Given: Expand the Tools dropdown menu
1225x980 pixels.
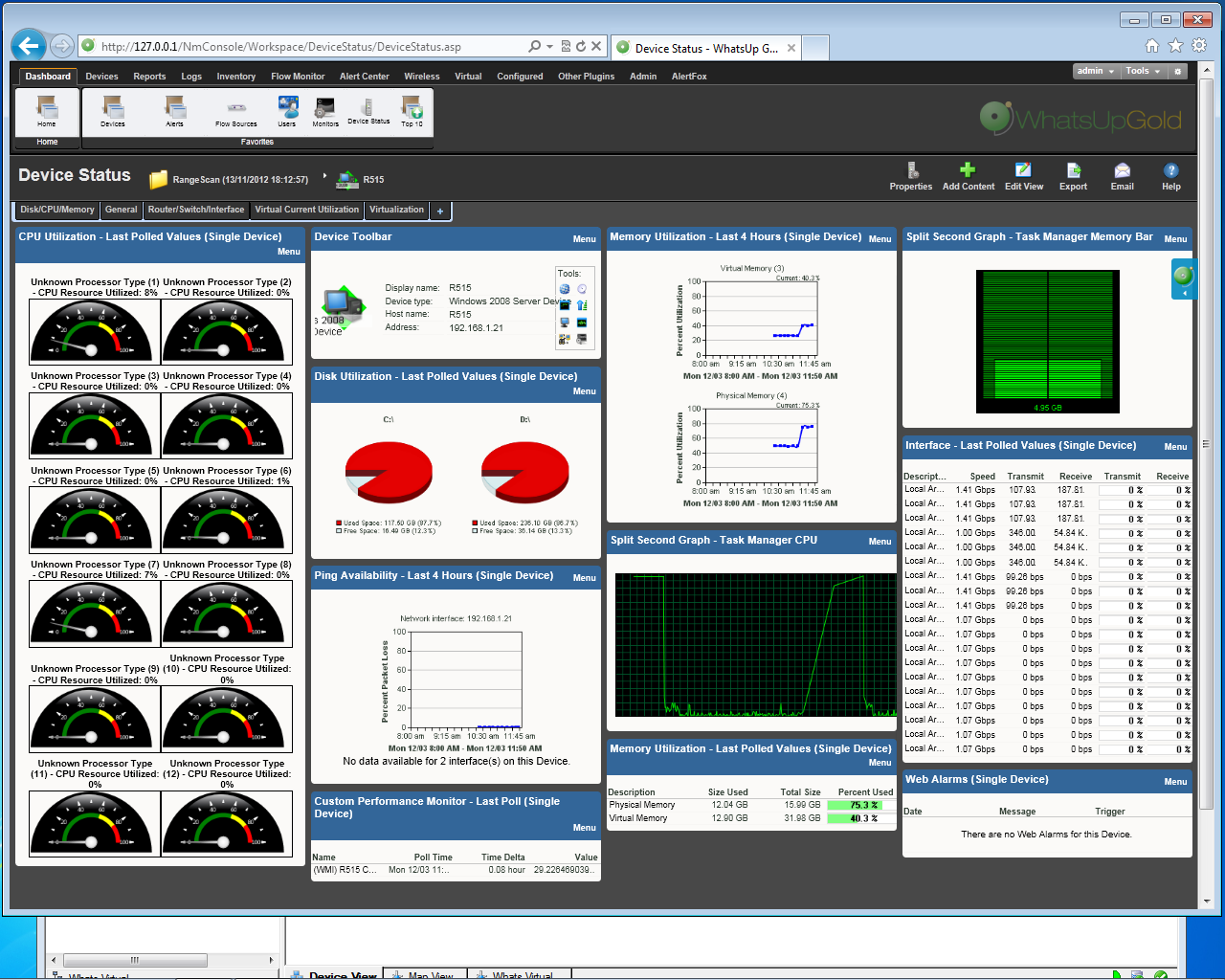Looking at the screenshot, I should (x=1144, y=71).
